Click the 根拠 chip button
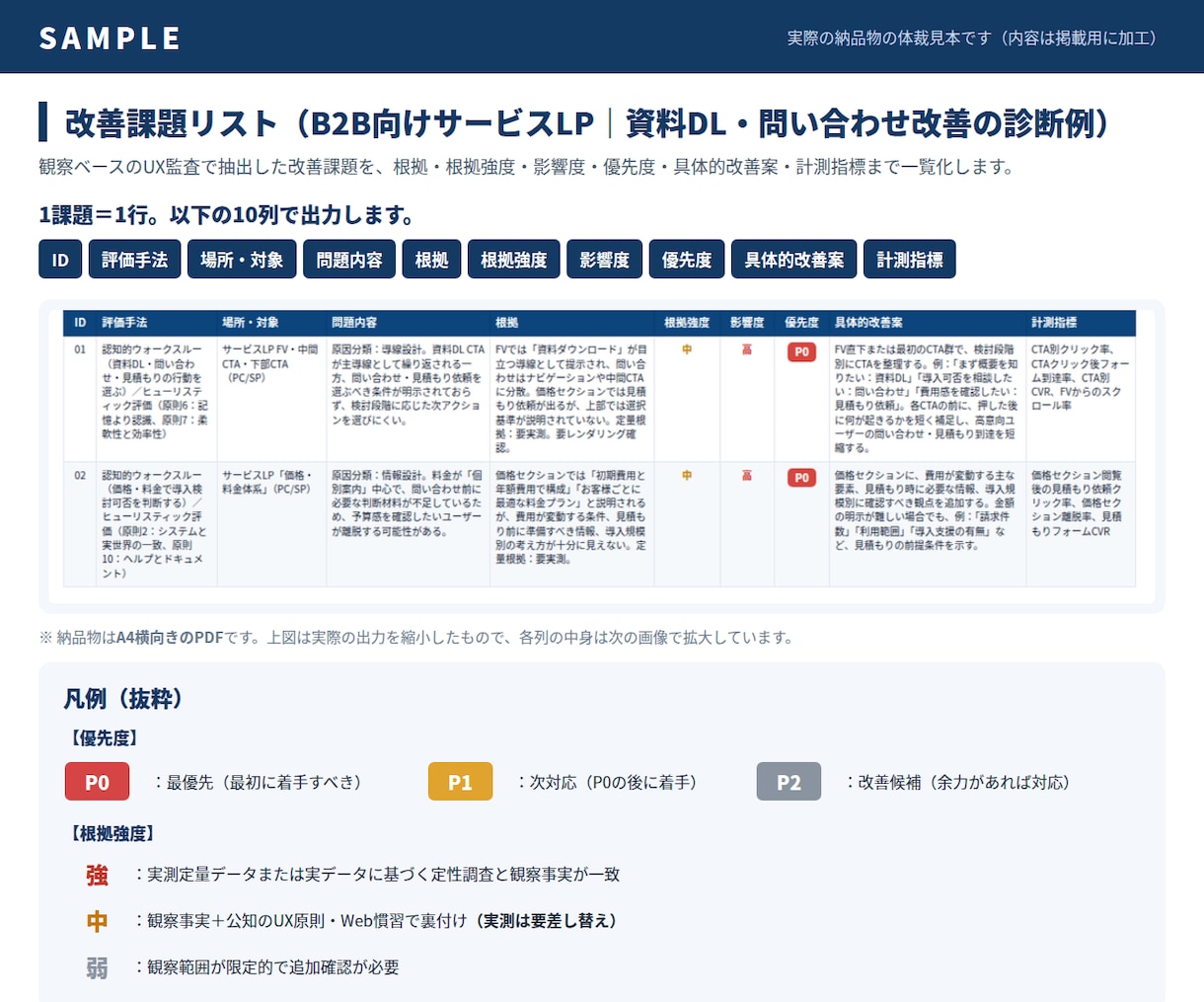The height and width of the screenshot is (1002, 1204). 431,260
